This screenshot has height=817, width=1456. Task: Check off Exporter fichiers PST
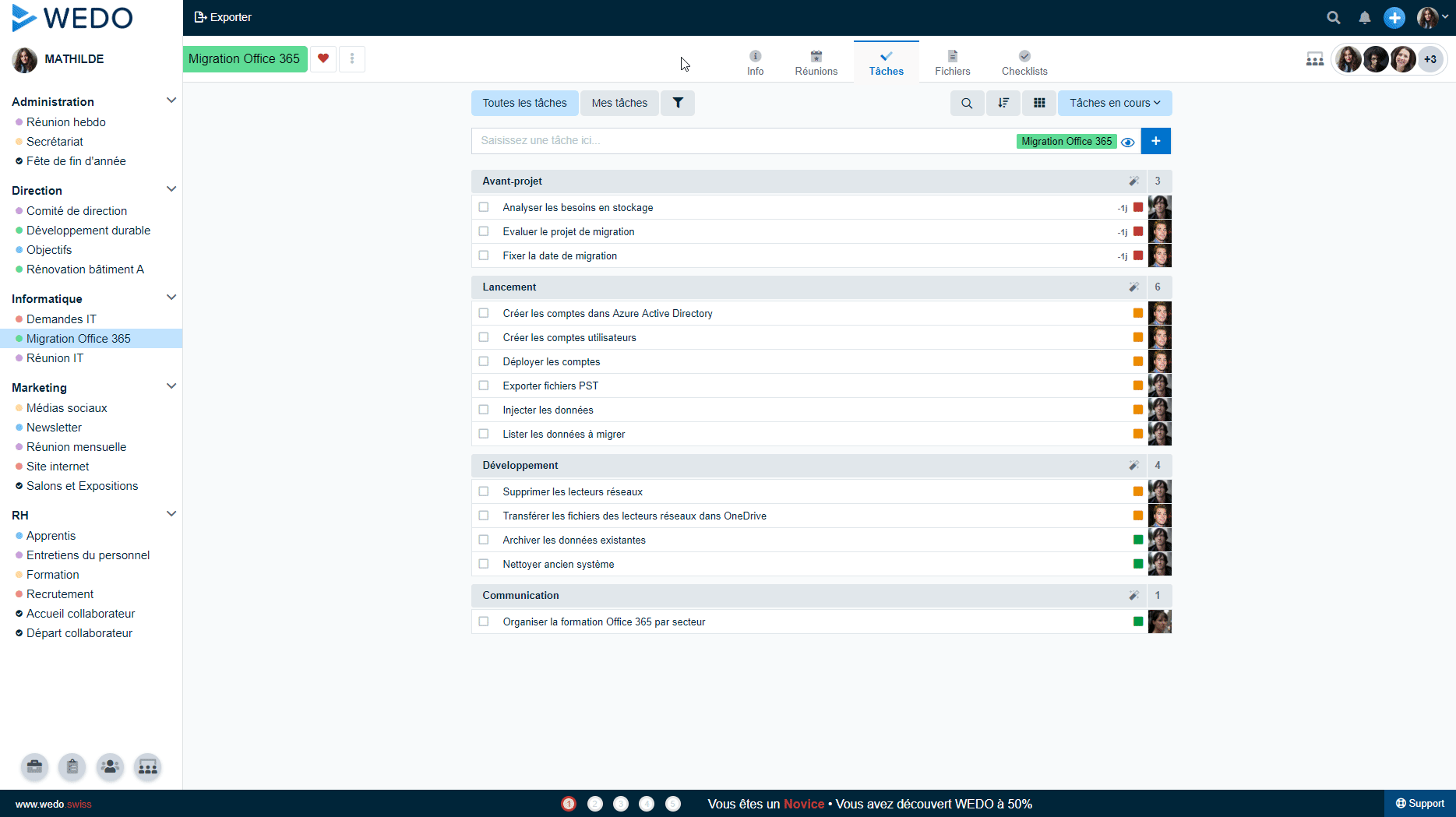(x=484, y=386)
